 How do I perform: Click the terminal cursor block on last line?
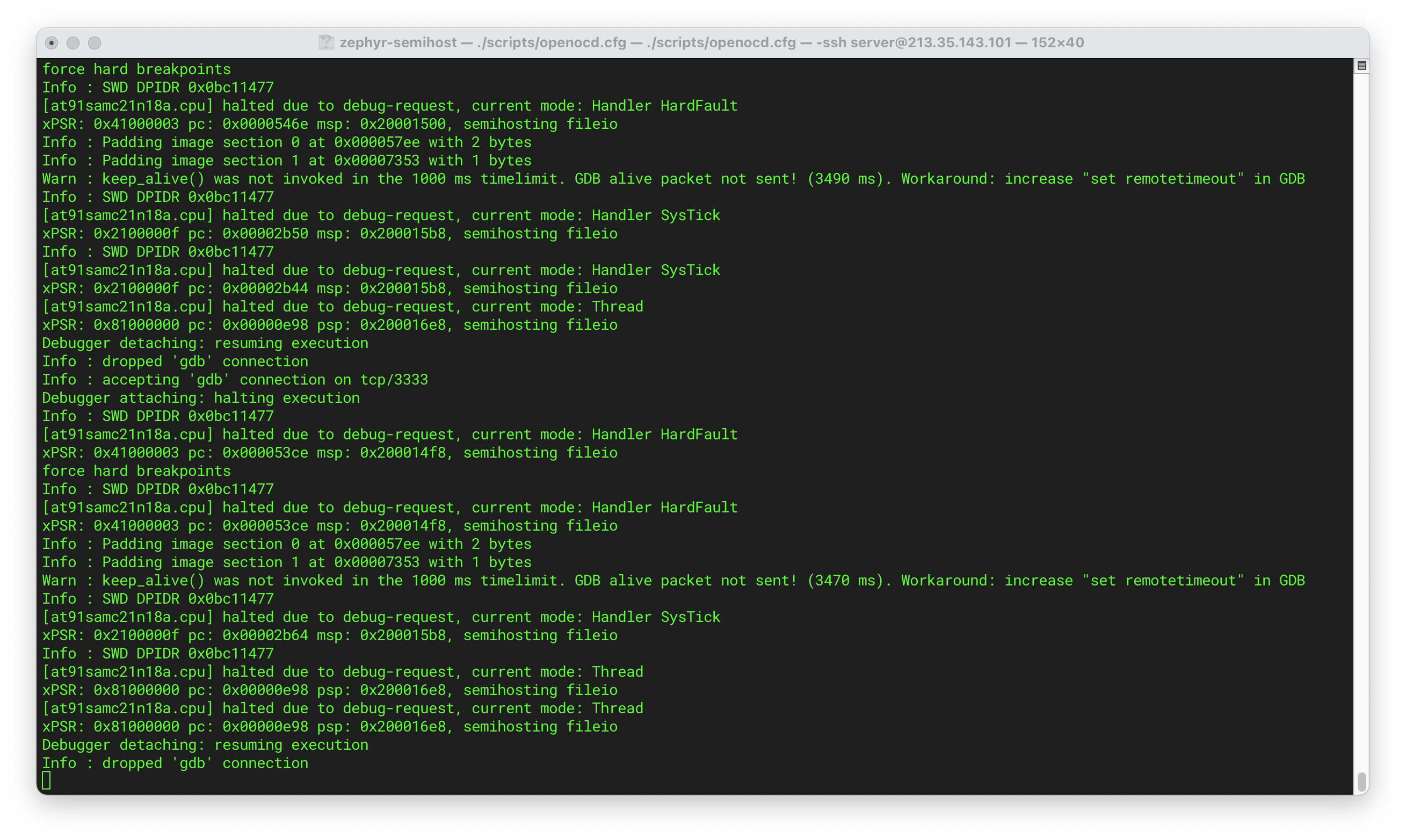coord(46,780)
